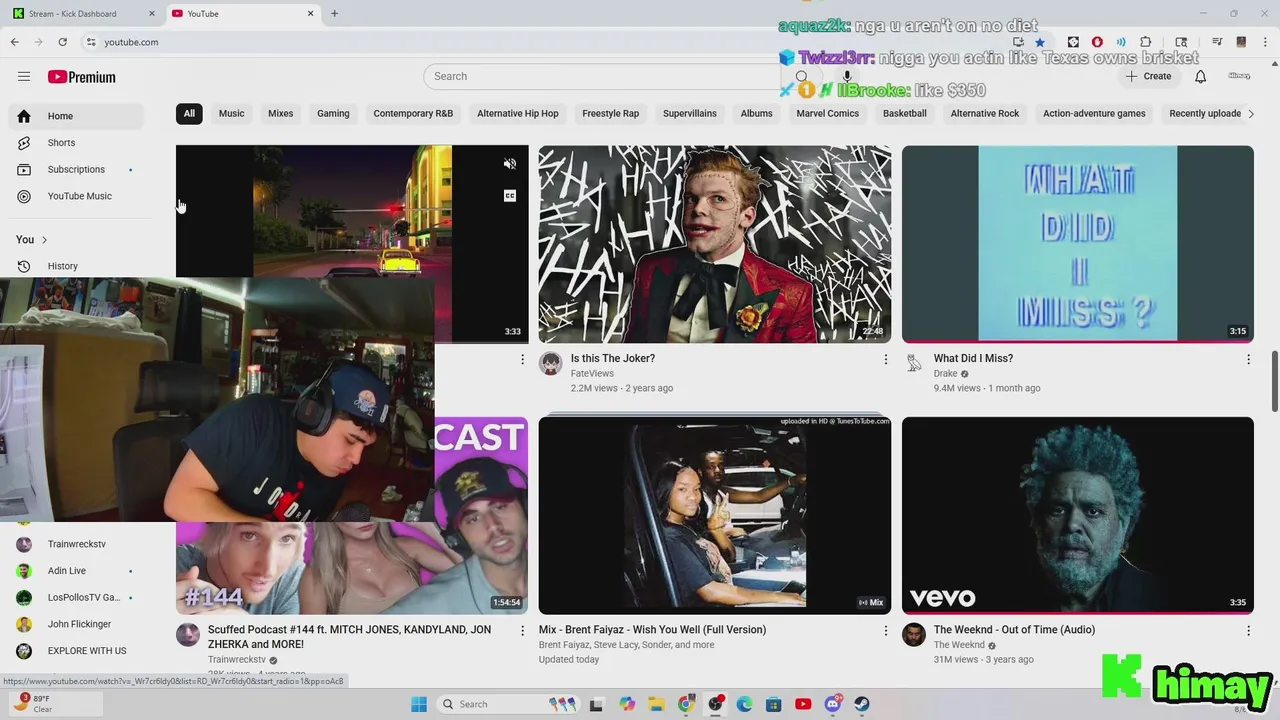The image size is (1280, 720).
Task: Open the browser extensions puzzle icon
Action: click(1146, 42)
